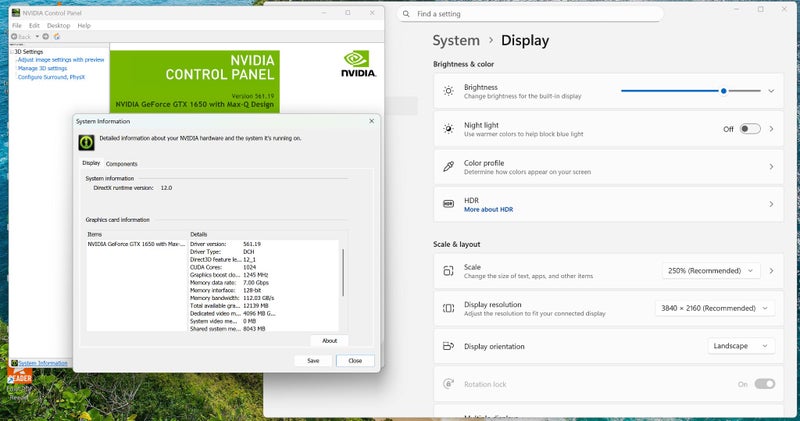This screenshot has height=421, width=800.
Task: Click the Rotation lock icon
Action: point(448,384)
